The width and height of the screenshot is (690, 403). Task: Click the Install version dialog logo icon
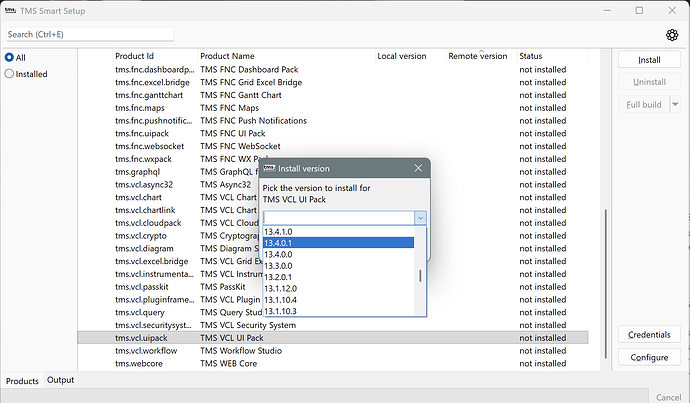(x=269, y=168)
